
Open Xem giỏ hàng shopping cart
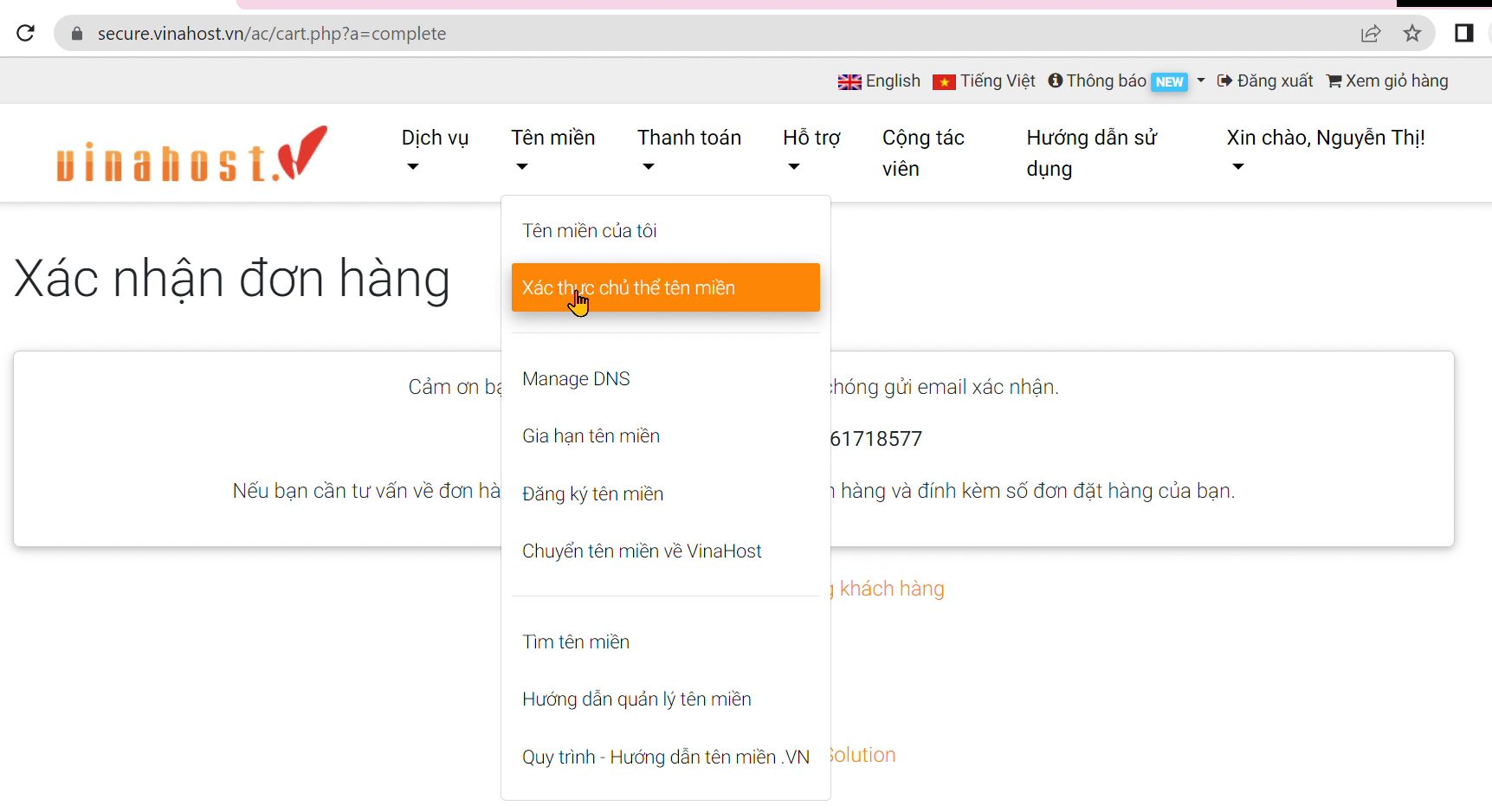1387,81
